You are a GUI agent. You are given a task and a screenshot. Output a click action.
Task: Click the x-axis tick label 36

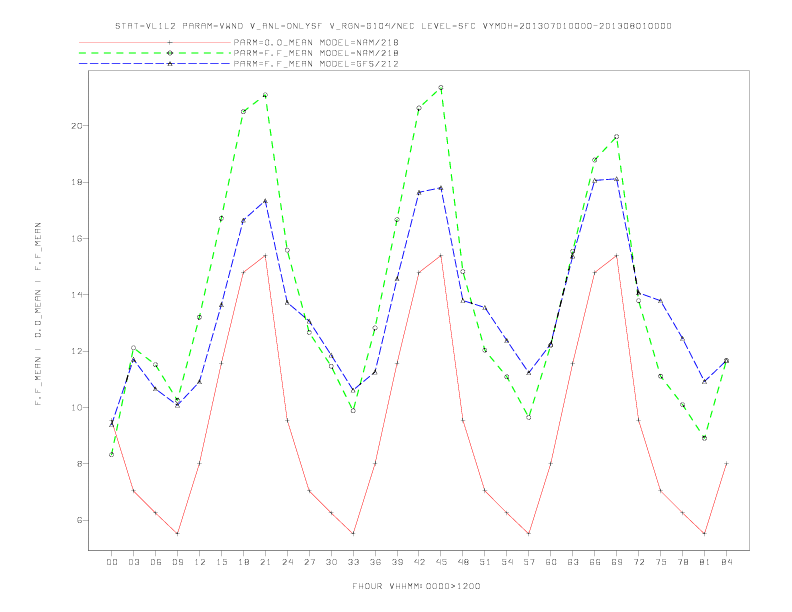click(x=375, y=562)
